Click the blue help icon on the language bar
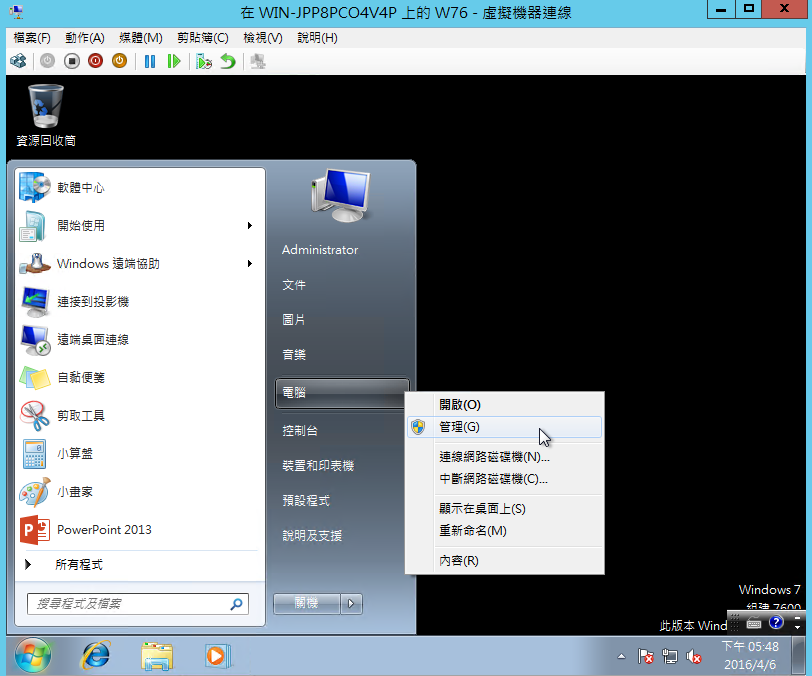The width and height of the screenshot is (812, 676). 776,622
